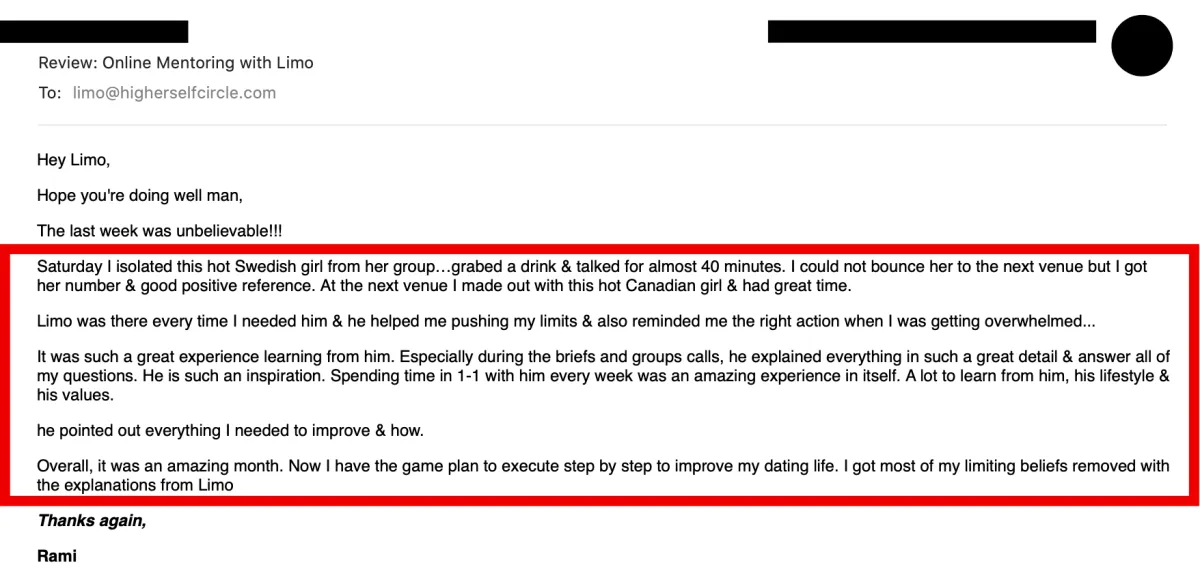The height and width of the screenshot is (578, 1200).
Task: Click the line 'he pointed out everything I needed'
Action: (x=231, y=431)
